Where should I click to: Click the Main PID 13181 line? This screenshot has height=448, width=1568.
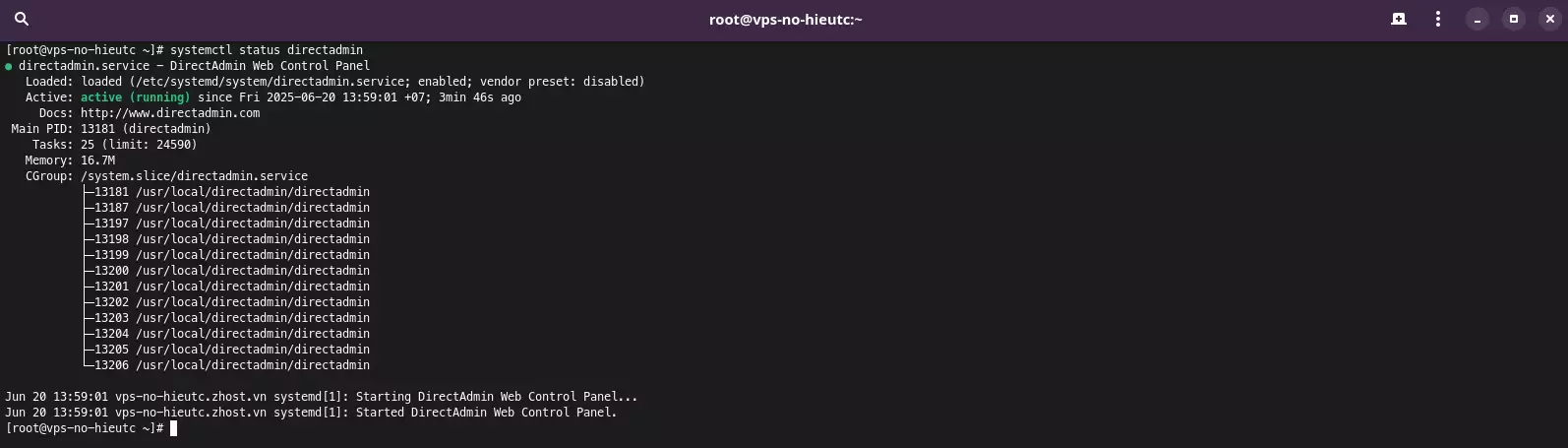tap(111, 129)
